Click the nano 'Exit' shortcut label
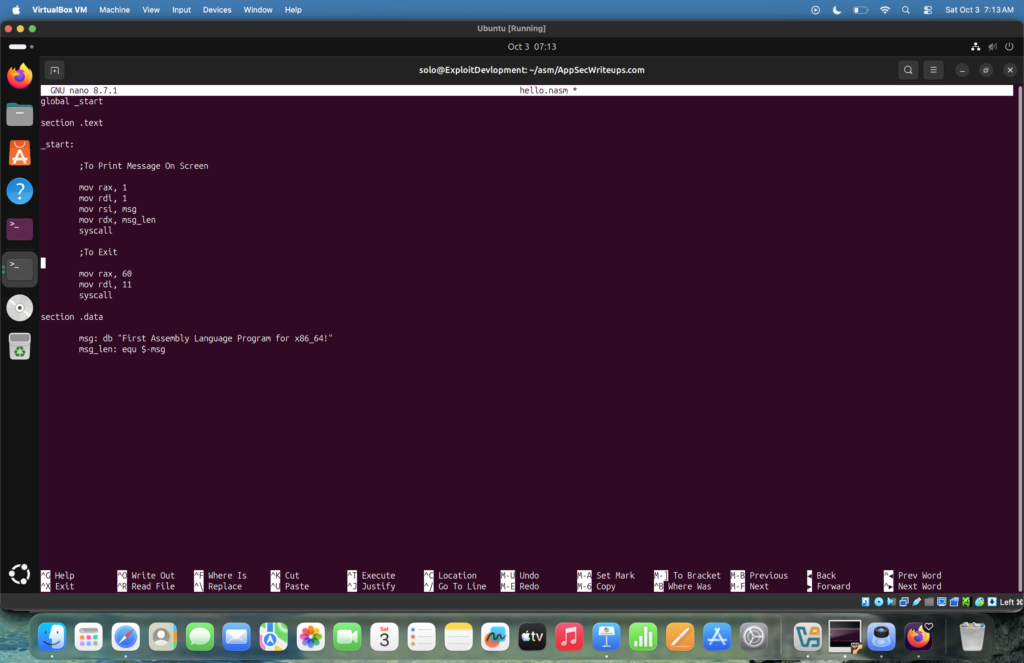Image resolution: width=1024 pixels, height=663 pixels. click(x=64, y=587)
